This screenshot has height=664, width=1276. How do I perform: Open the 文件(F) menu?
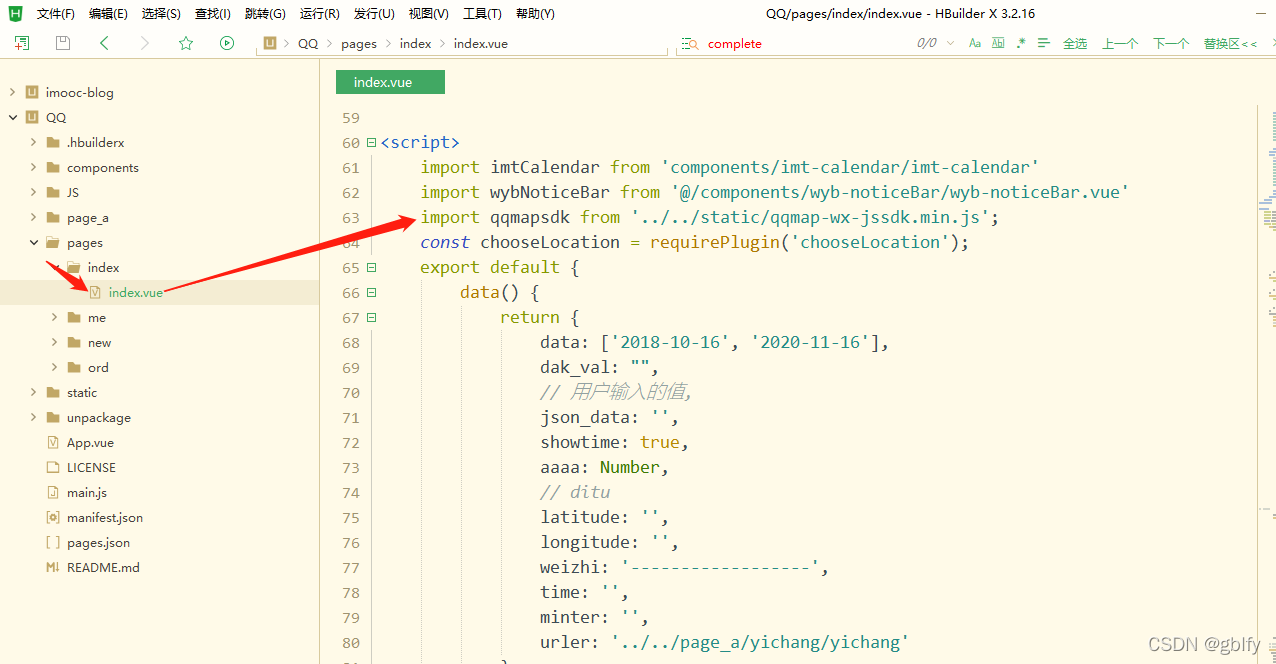pyautogui.click(x=55, y=13)
